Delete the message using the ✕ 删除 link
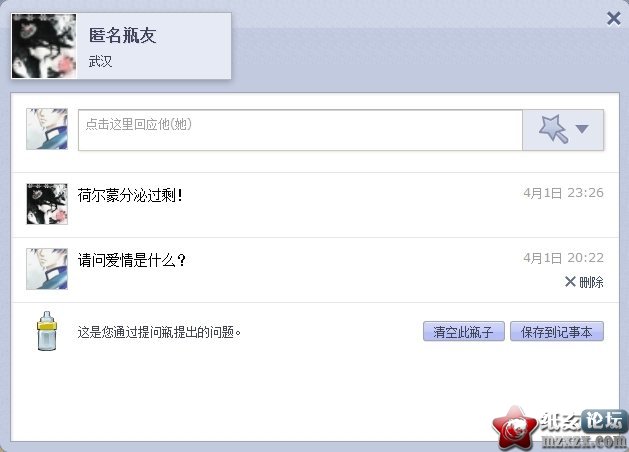 pyautogui.click(x=584, y=282)
